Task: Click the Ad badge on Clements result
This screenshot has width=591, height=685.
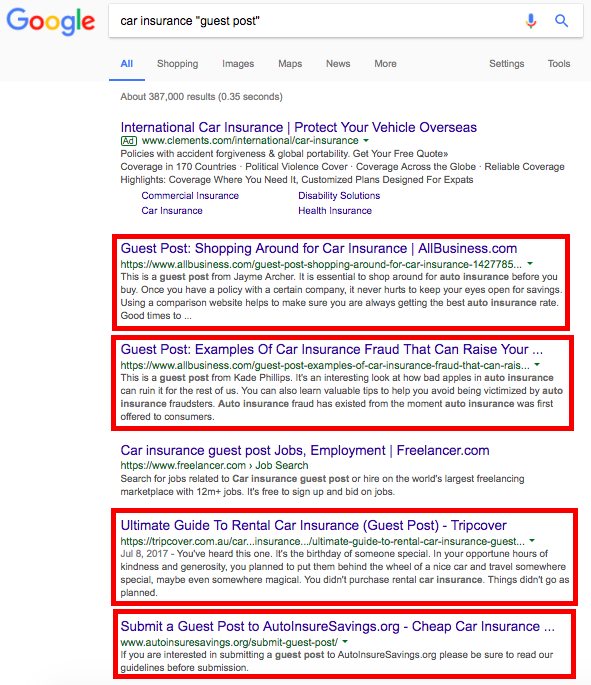Action: click(129, 141)
